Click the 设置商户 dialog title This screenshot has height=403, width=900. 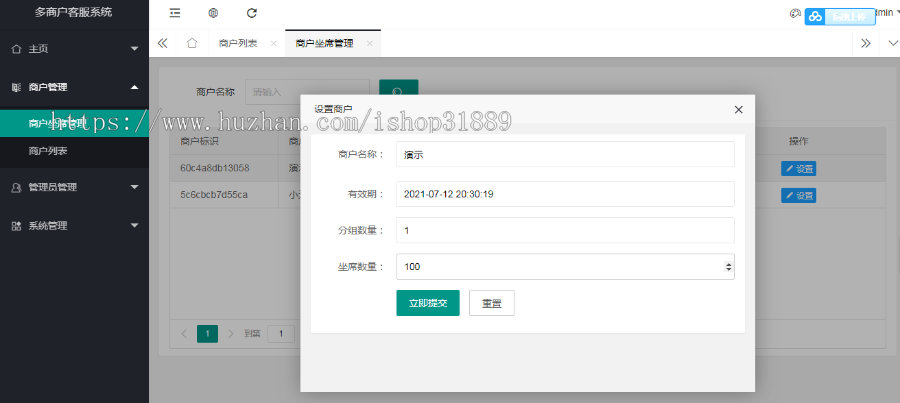coord(333,109)
